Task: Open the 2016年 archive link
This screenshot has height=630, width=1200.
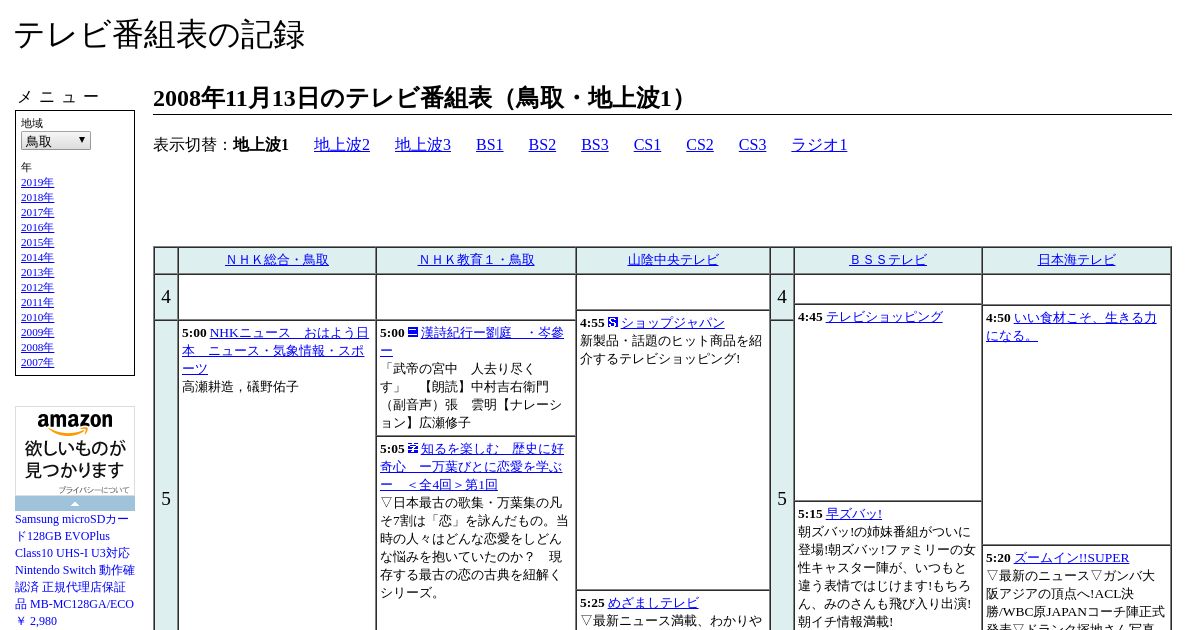Action: [37, 227]
